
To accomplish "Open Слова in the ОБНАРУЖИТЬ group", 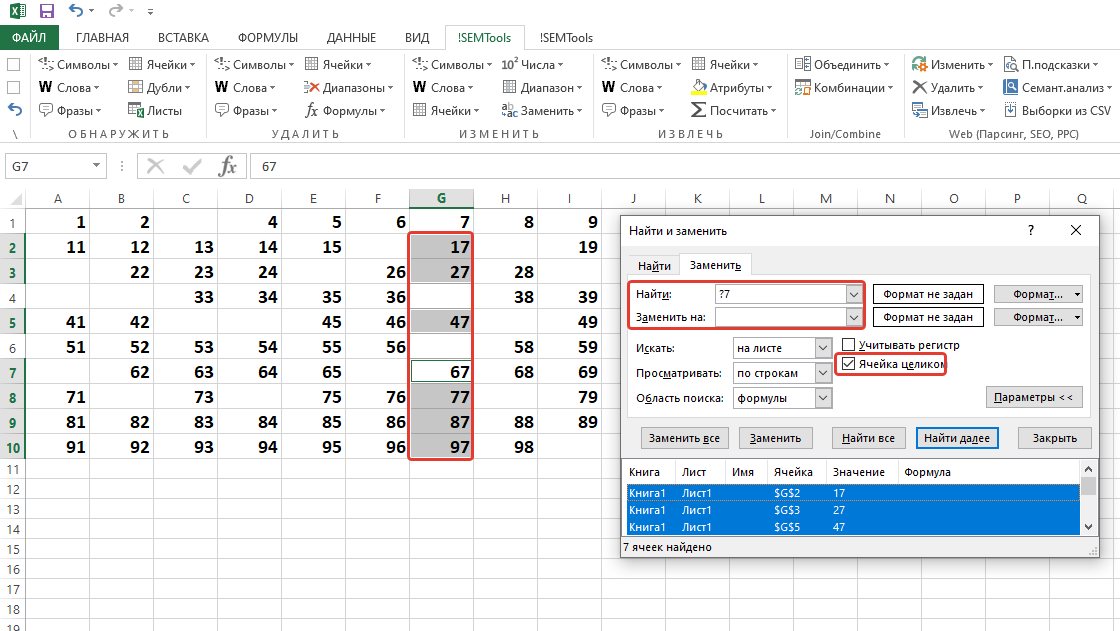I will point(69,87).
